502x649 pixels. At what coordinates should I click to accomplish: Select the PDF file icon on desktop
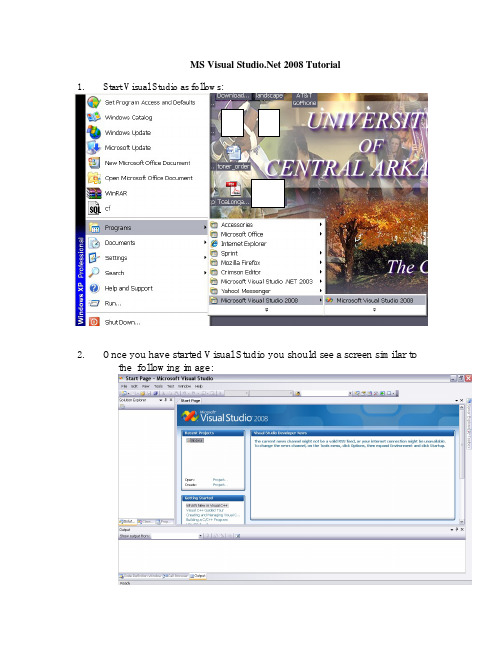tap(233, 193)
